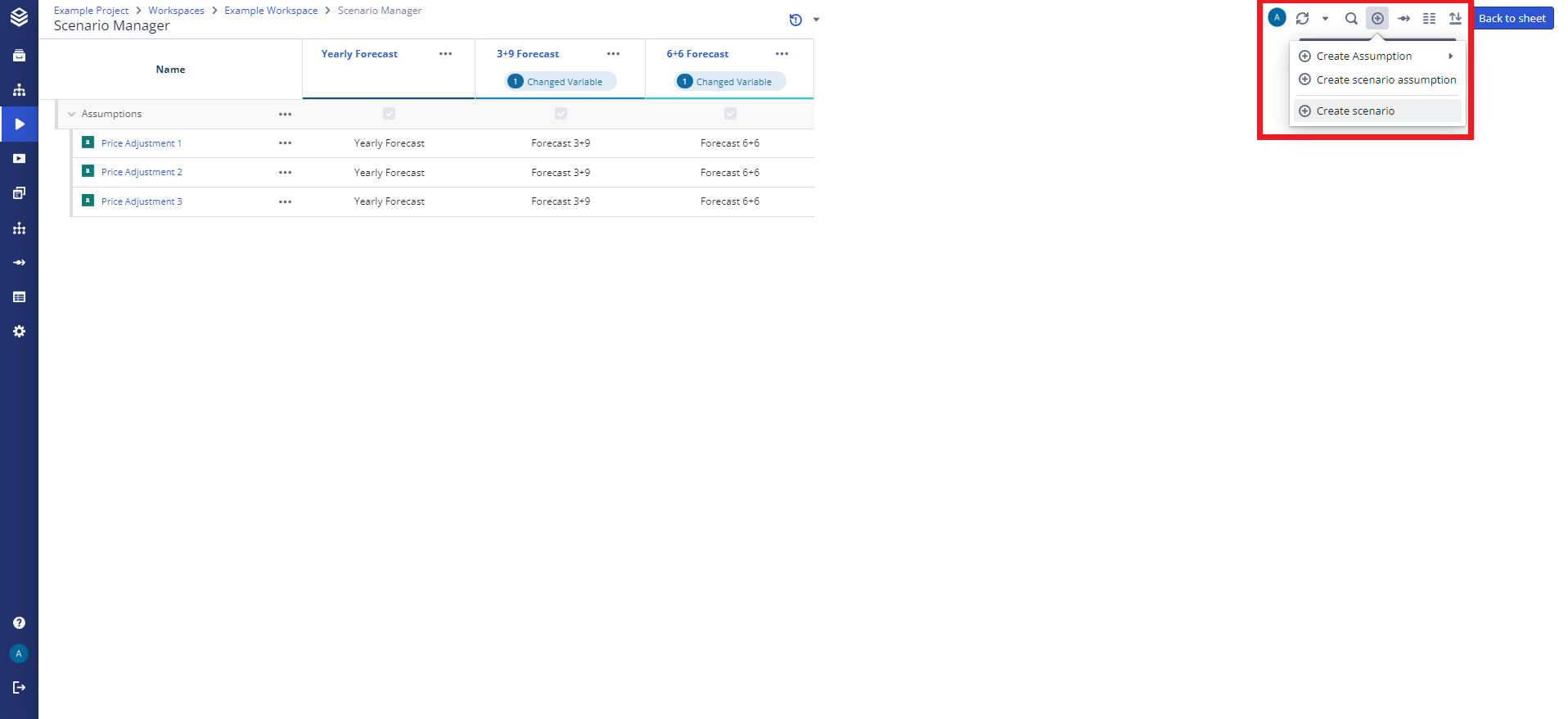The image size is (1568, 719).
Task: Open the settings gear in the left sidebar
Action: 20,332
